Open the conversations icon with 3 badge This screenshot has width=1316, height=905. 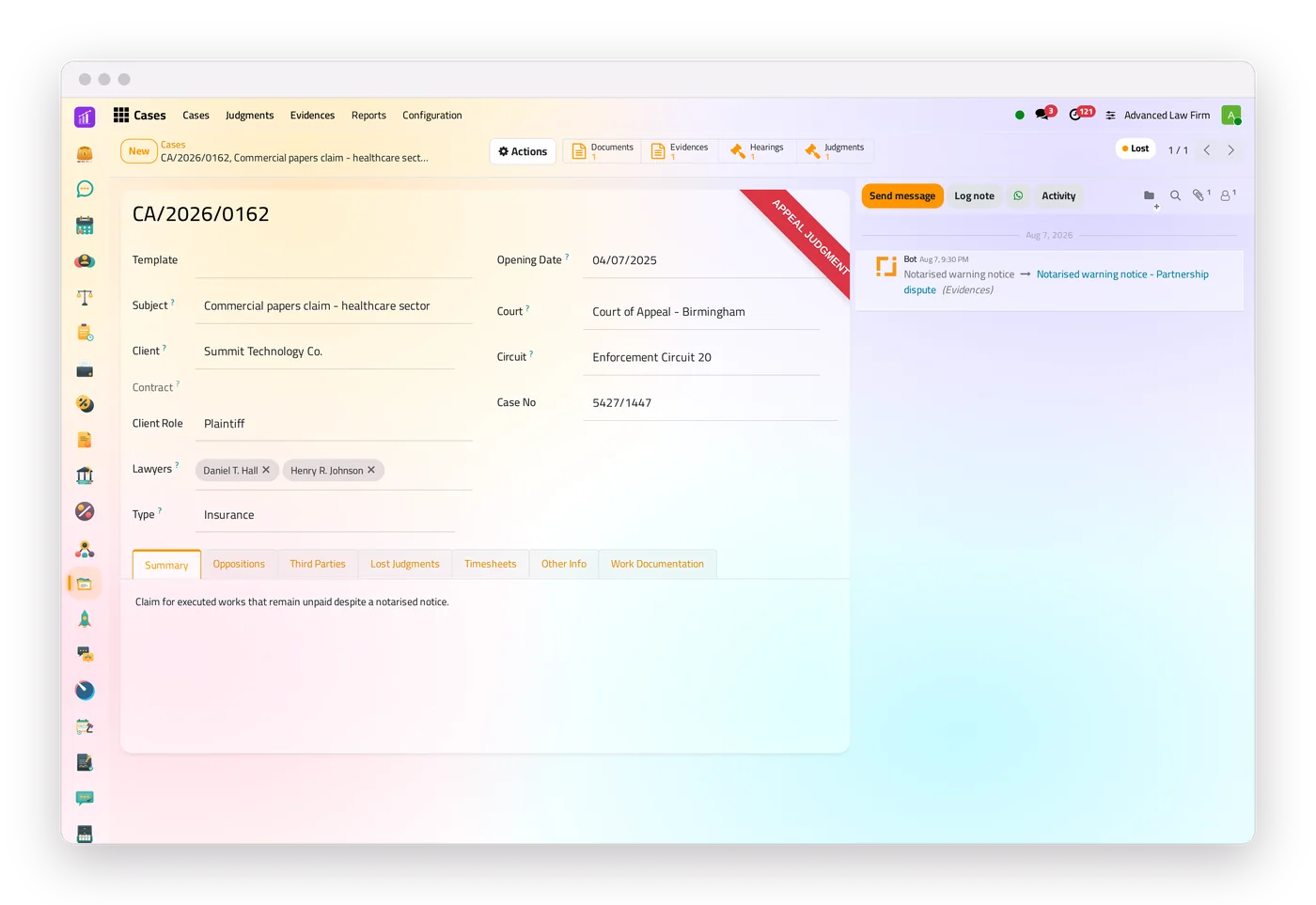1043,114
